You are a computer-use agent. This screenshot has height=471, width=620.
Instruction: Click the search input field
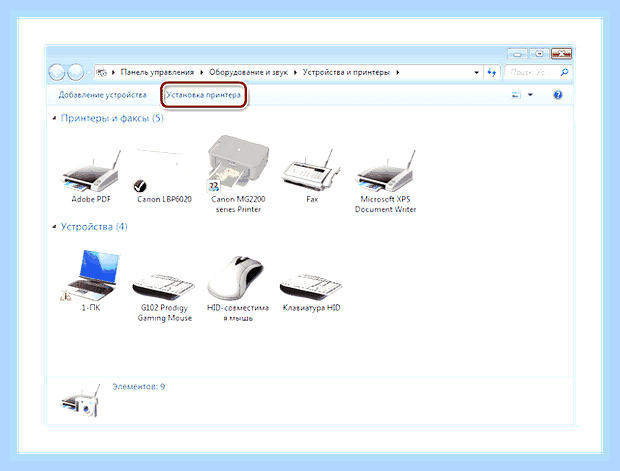(532, 72)
